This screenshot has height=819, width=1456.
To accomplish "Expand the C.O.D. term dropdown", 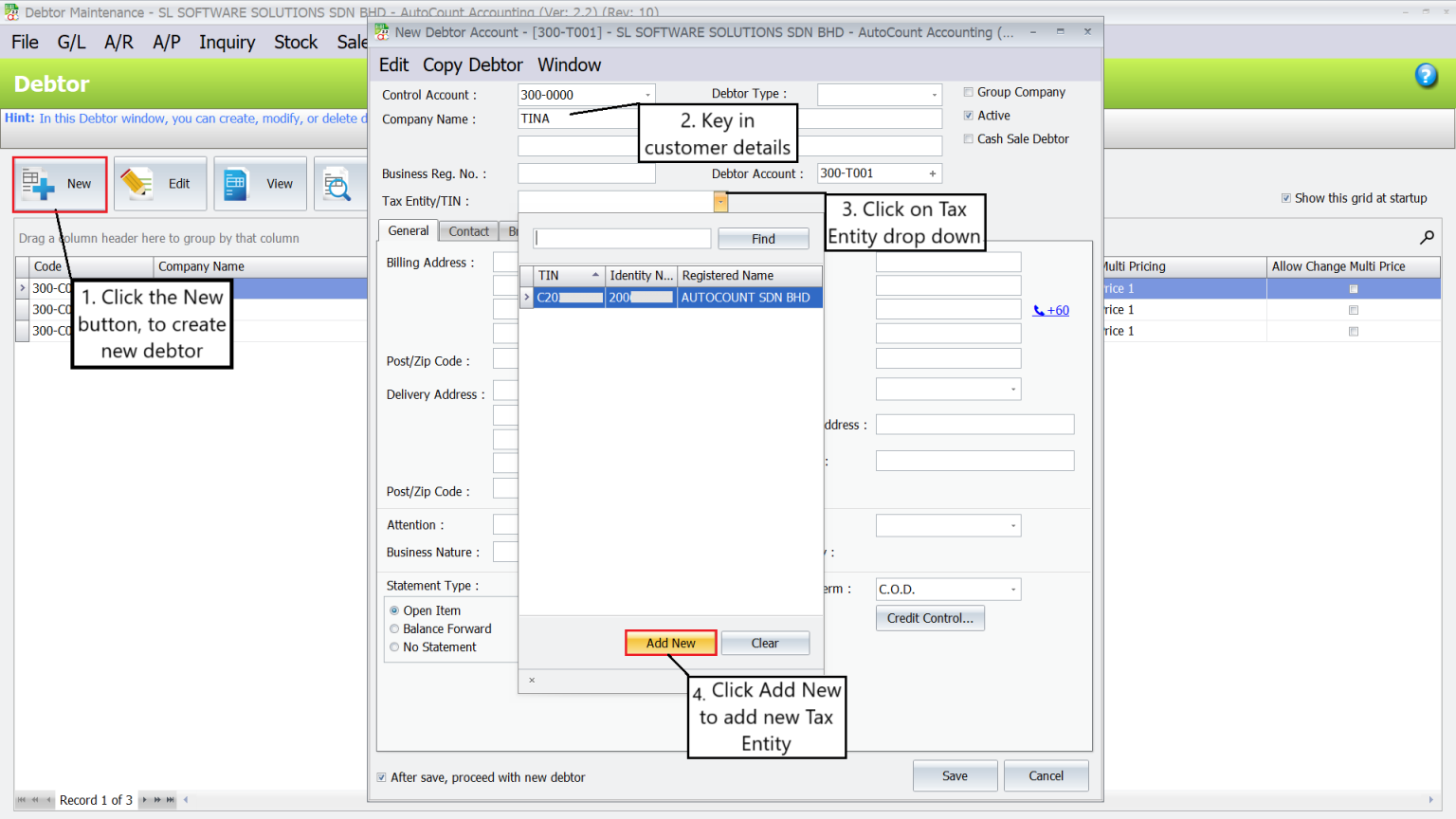I will (1013, 590).
